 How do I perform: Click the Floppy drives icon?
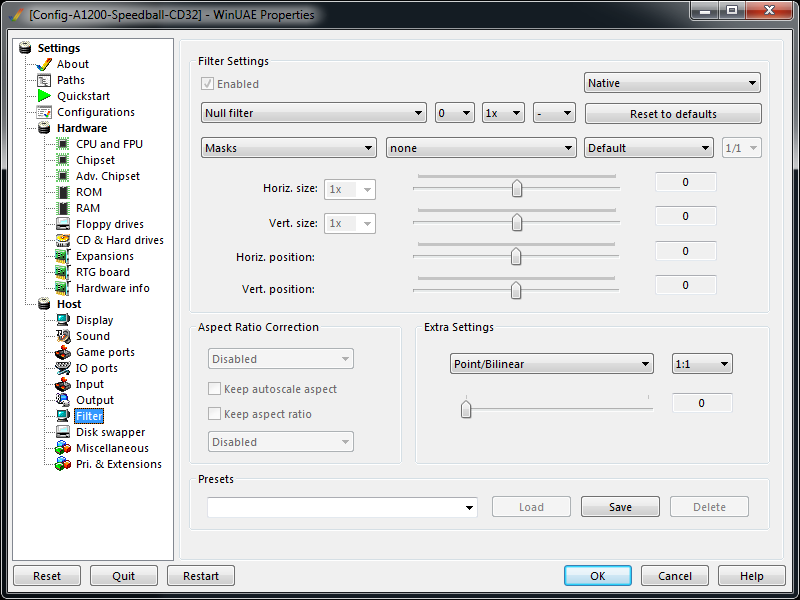63,224
